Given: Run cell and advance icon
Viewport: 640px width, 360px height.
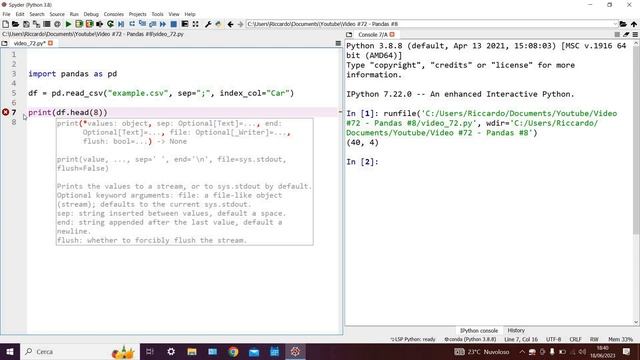Looking at the screenshot, I should tap(89, 24).
